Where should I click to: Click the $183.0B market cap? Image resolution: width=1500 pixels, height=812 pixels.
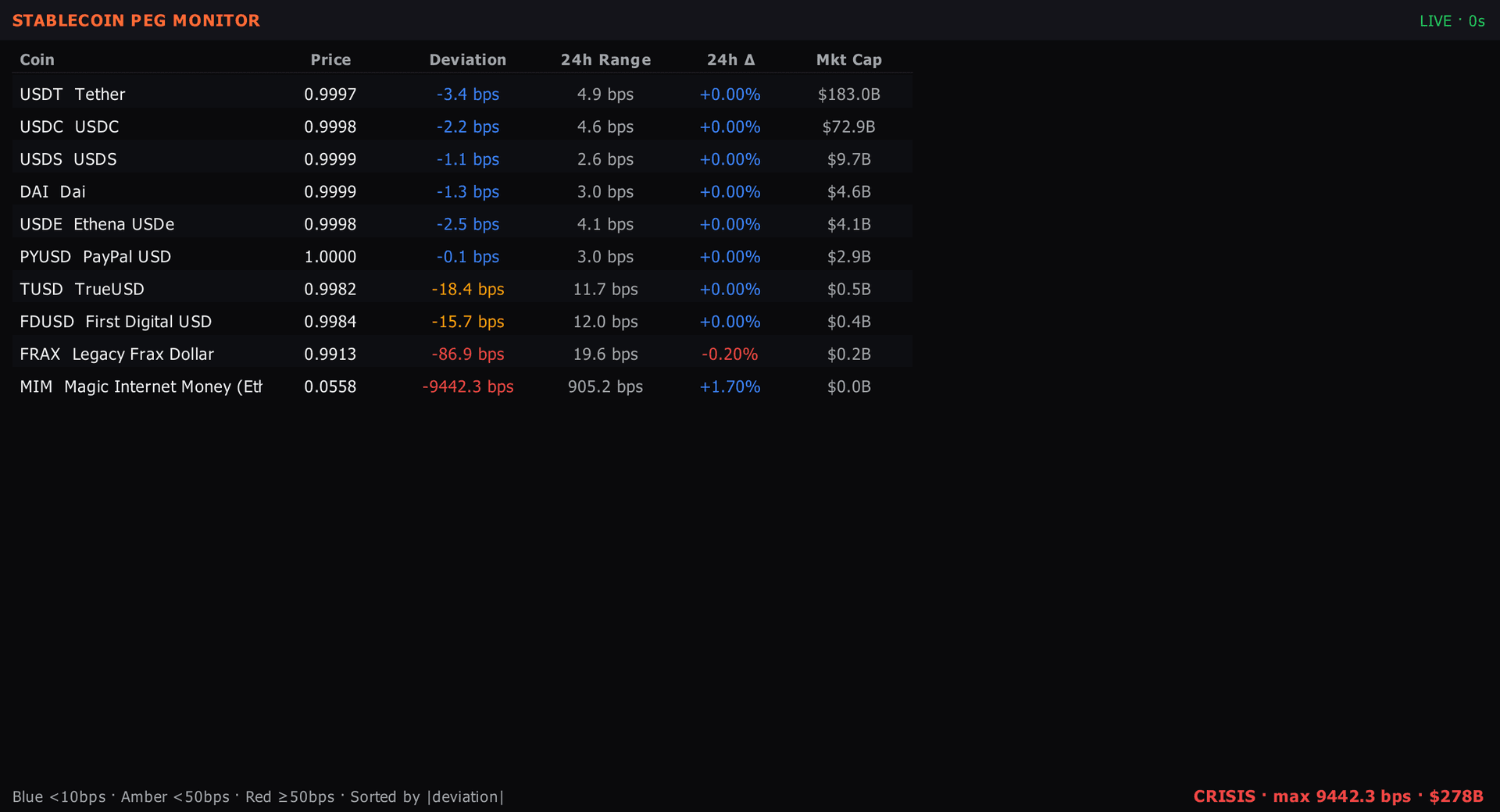coord(849,94)
